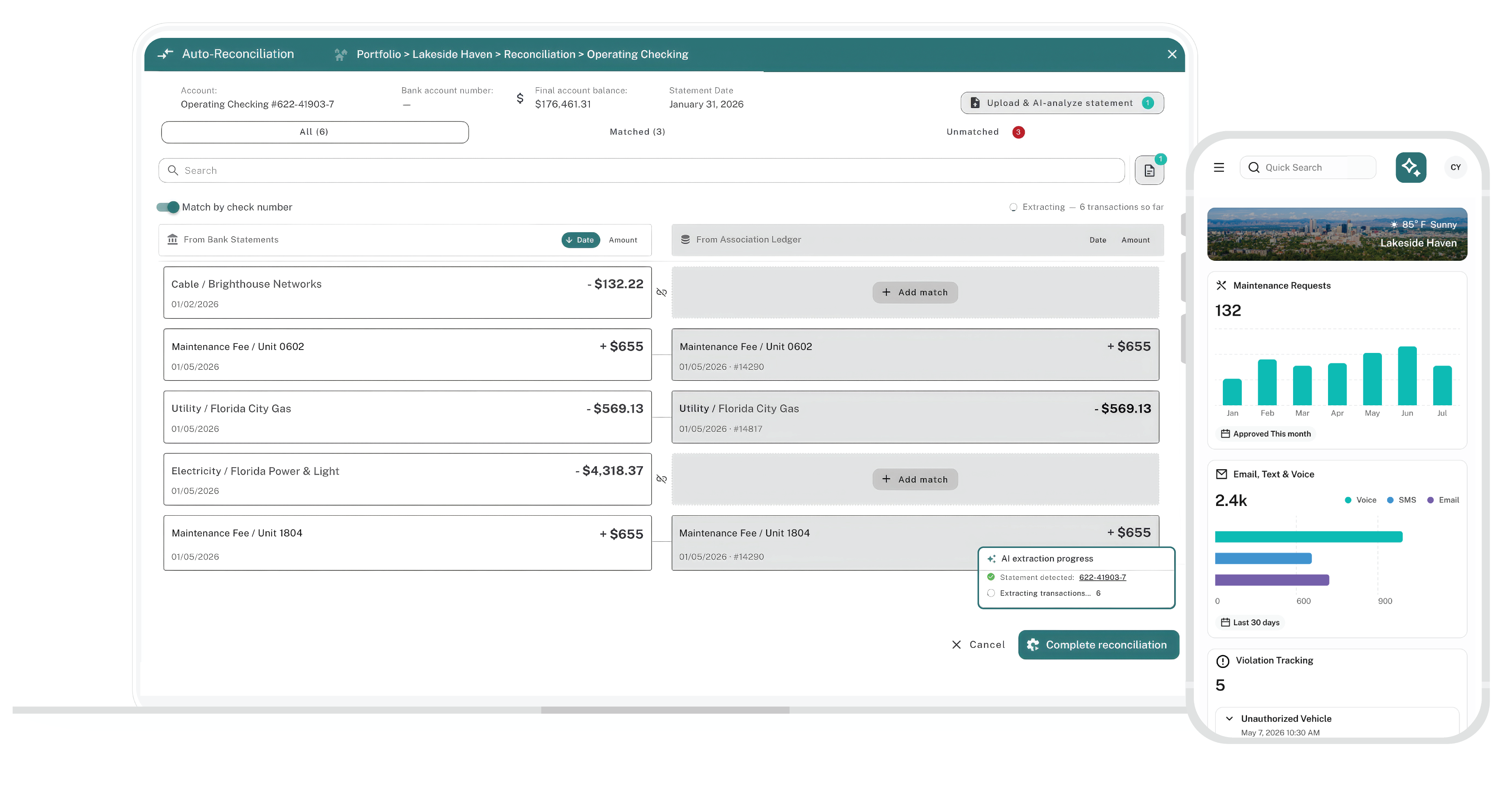Add match for Brighthouse Networks transaction

[915, 292]
